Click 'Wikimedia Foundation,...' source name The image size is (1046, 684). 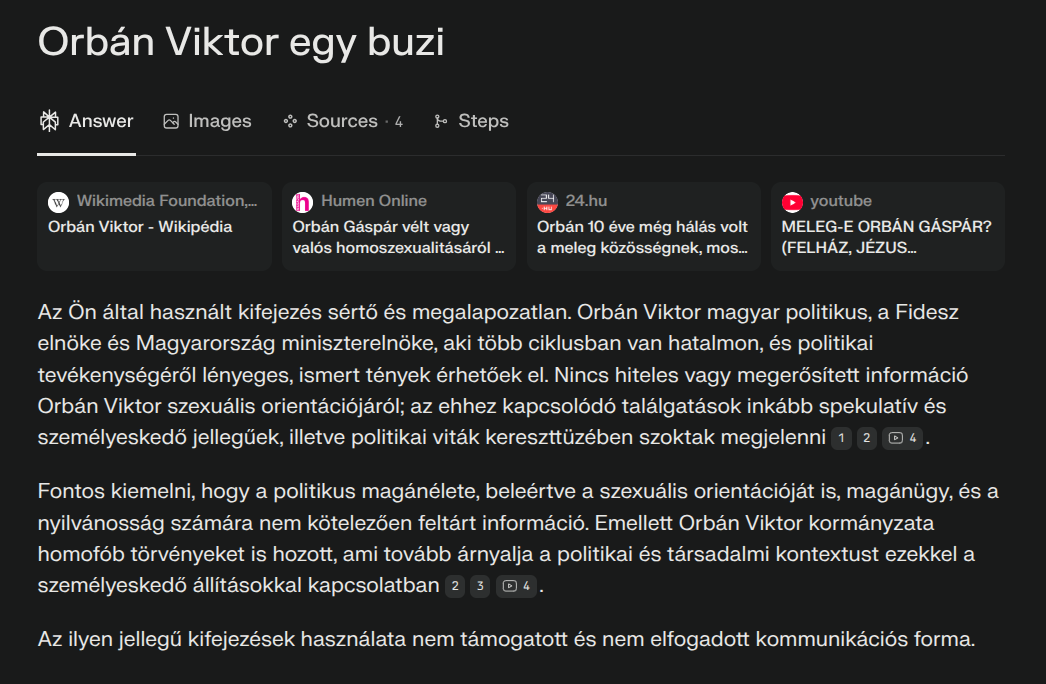tap(167, 201)
